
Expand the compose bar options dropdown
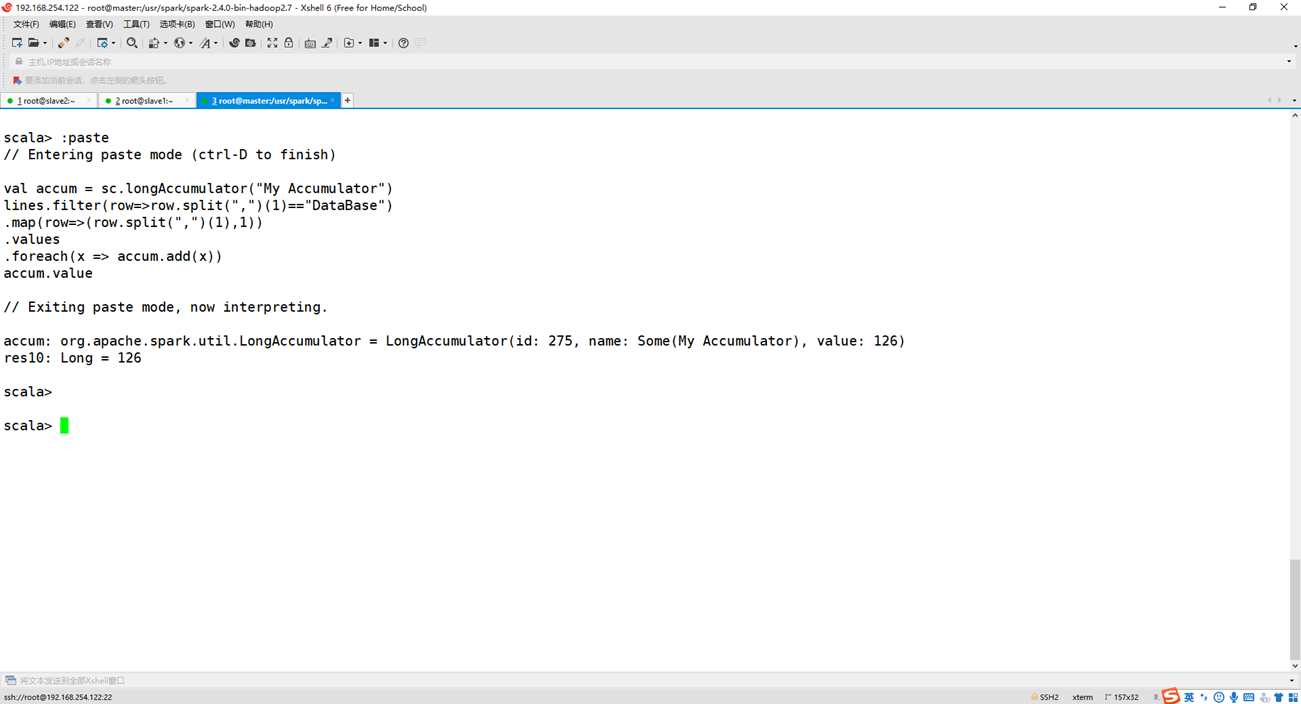click(1291, 681)
